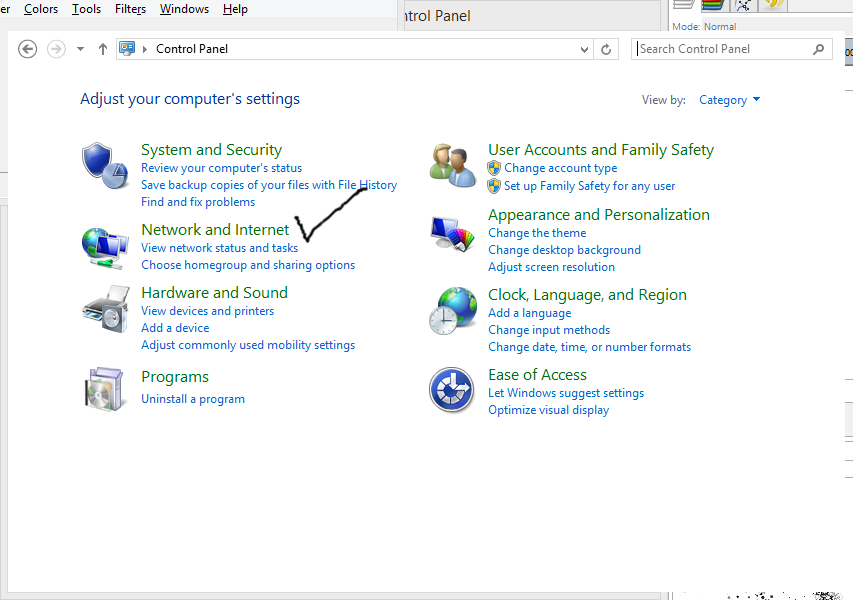Viewport: 853px width, 600px height.
Task: Click Set up Family Safety for any user
Action: [590, 186]
